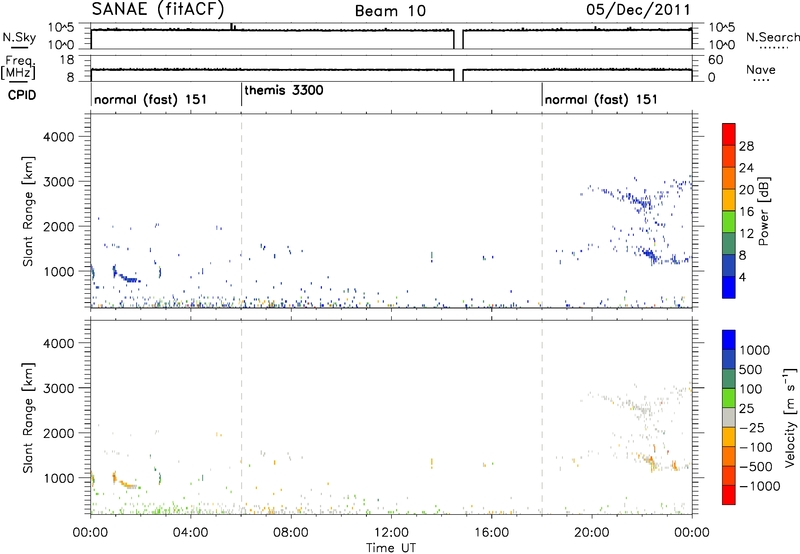Click the date '05/Dec/2011'

click(638, 10)
